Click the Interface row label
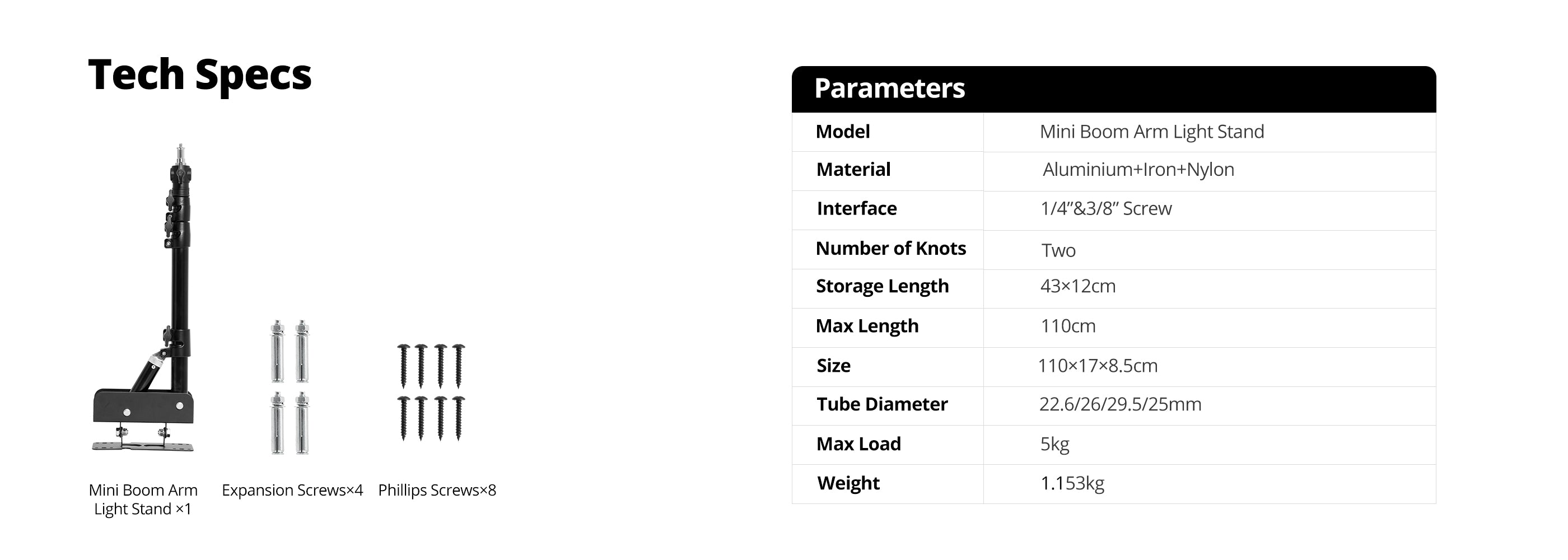1568x560 pixels. pyautogui.click(x=856, y=208)
